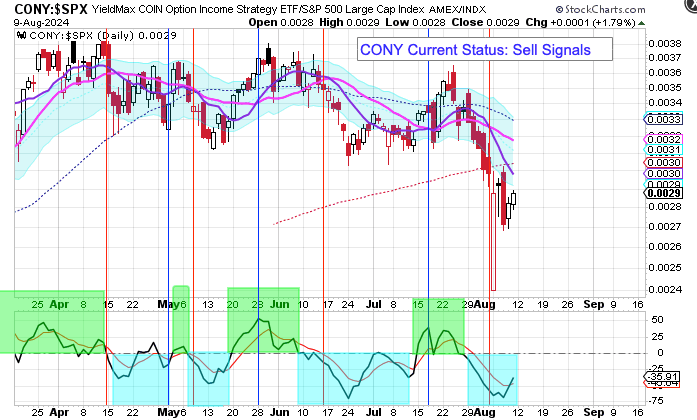Click the cyan shaded oscillator zone in early August

pyautogui.click(x=492, y=378)
